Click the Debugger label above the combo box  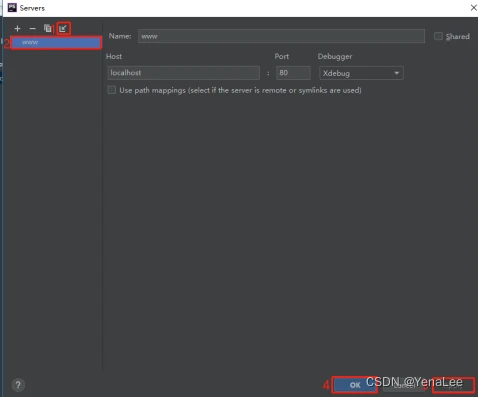(x=335, y=56)
